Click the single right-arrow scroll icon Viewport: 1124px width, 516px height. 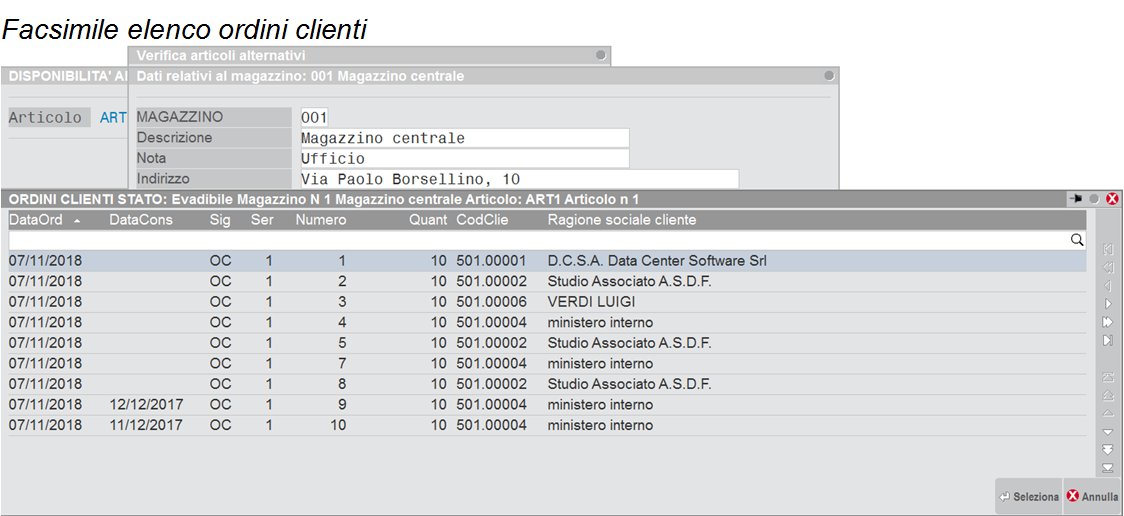coord(1108,303)
